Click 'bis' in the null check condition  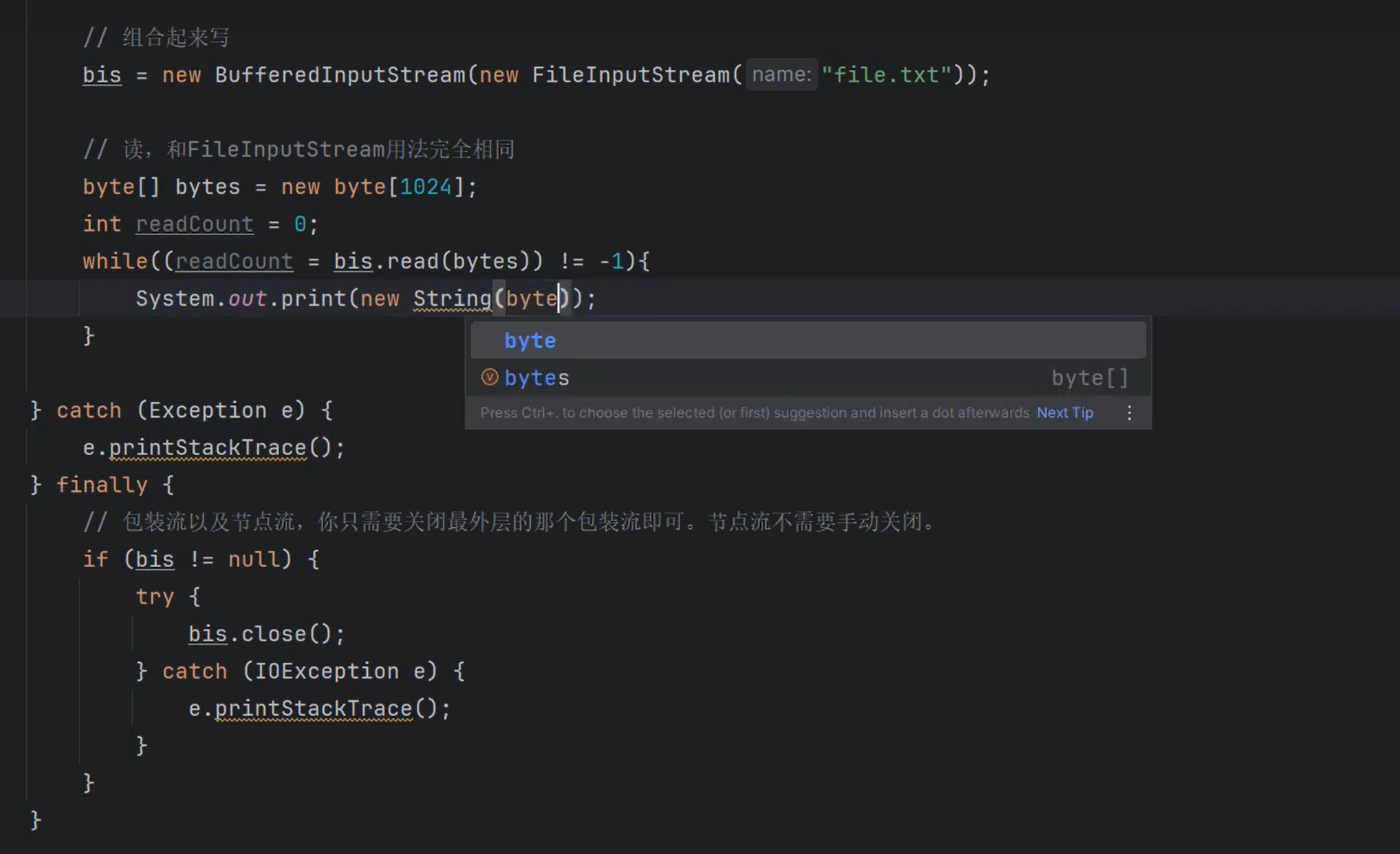155,560
